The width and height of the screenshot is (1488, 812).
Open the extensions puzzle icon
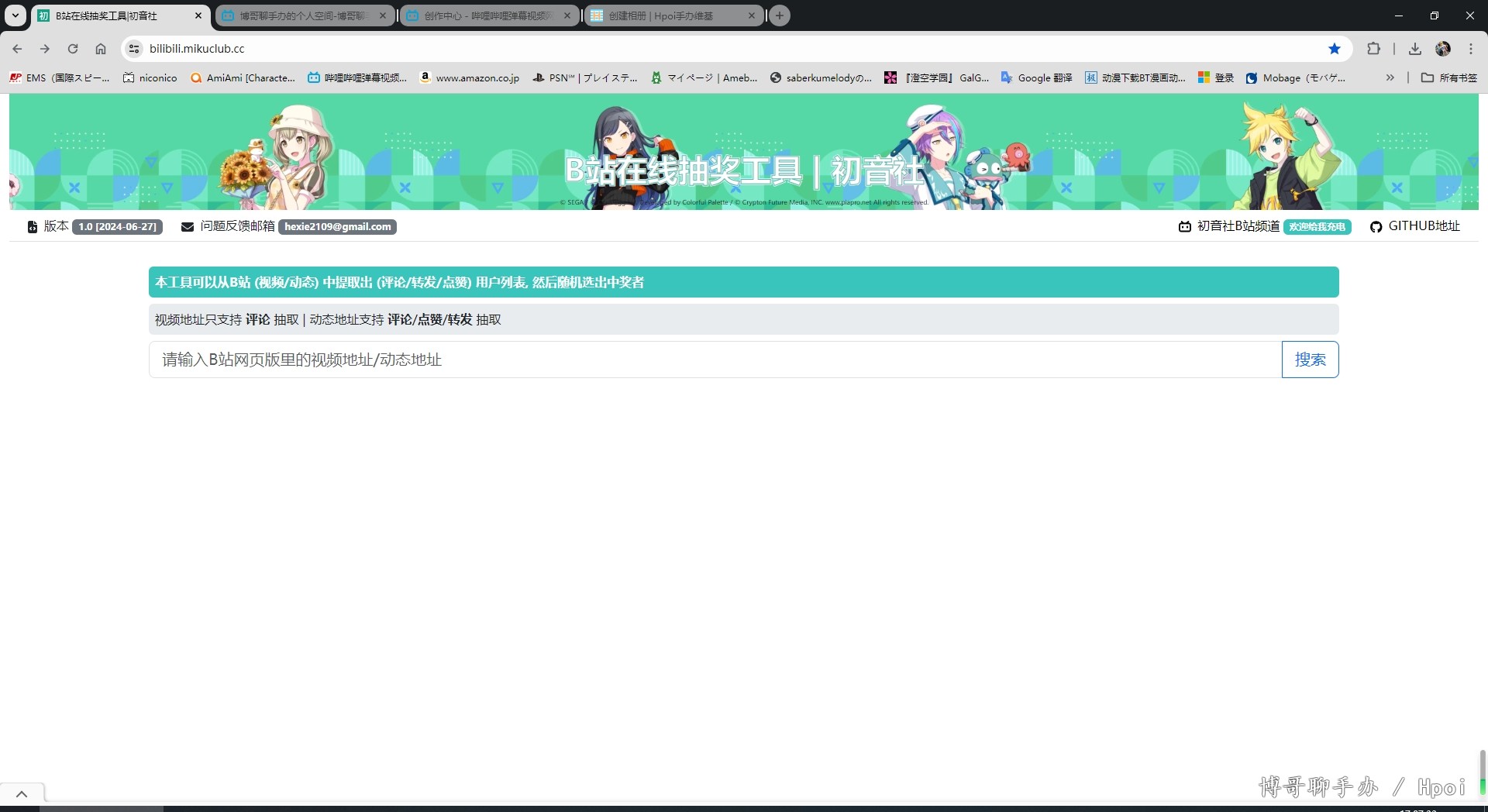(1373, 49)
